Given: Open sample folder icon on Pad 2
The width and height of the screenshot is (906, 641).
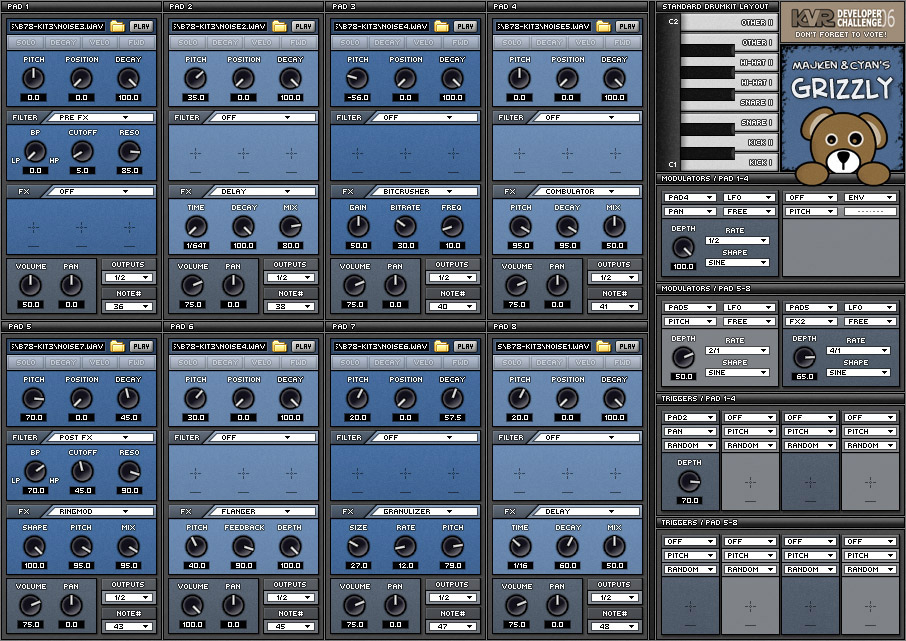Looking at the screenshot, I should tap(280, 26).
